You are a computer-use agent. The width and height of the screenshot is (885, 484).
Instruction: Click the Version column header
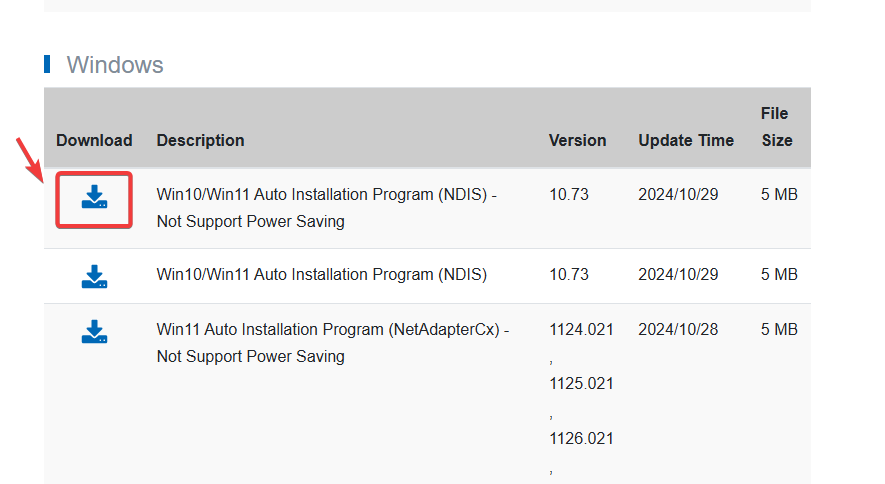[577, 140]
